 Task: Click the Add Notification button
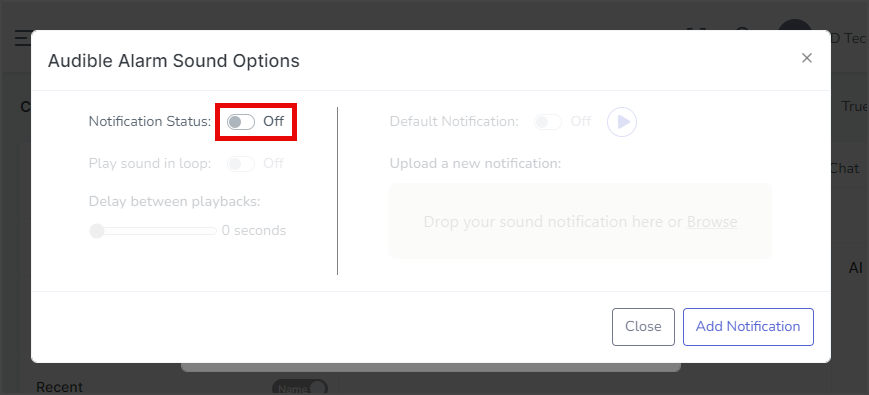tap(748, 327)
